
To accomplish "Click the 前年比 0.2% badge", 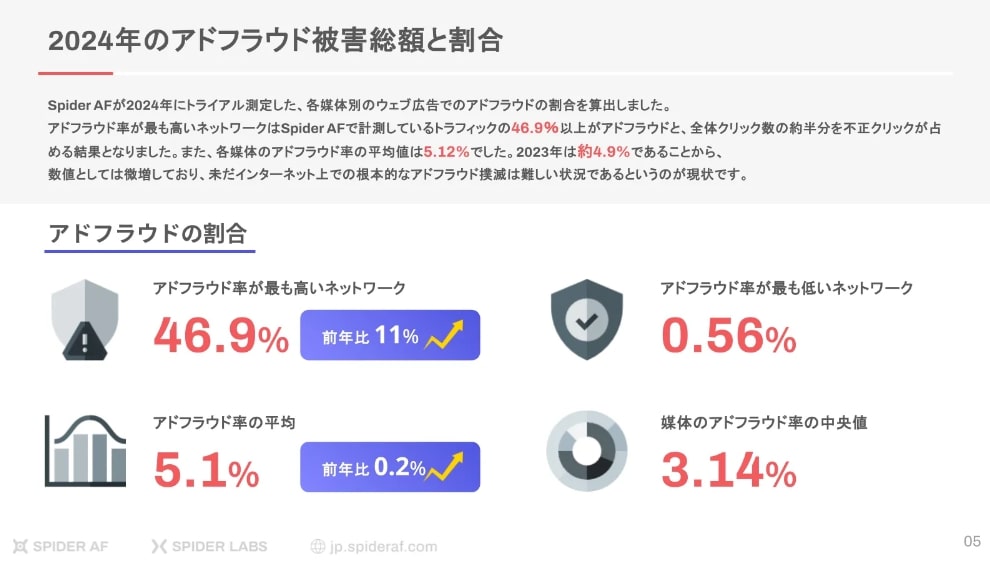I will point(390,467).
